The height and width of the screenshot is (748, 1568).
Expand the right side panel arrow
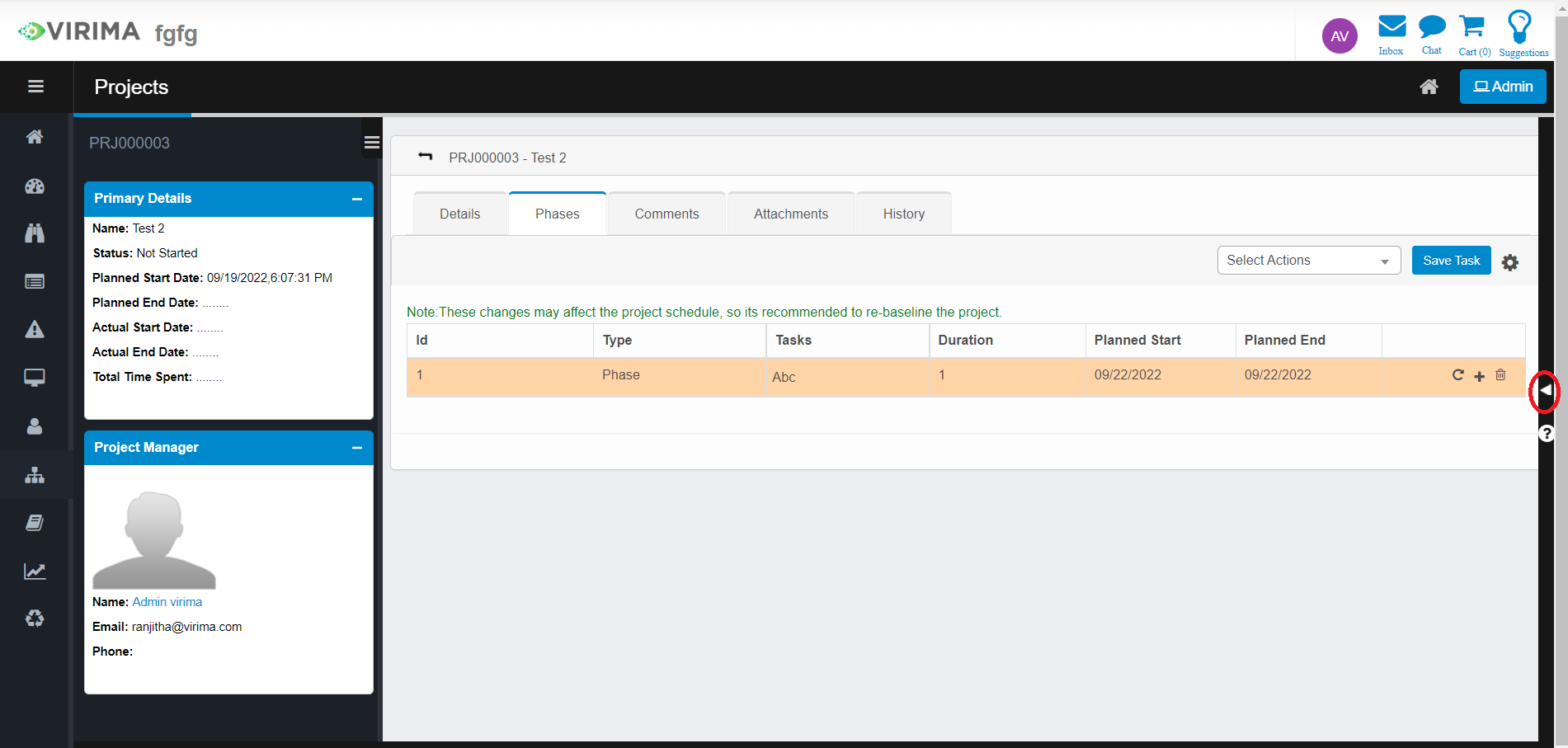(1545, 390)
